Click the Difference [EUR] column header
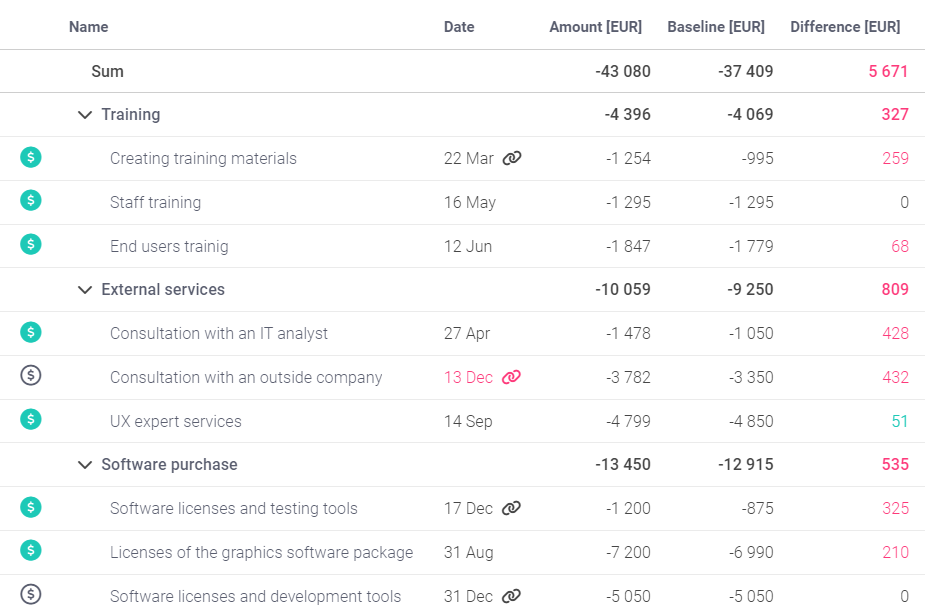The height and width of the screenshot is (615, 925). pyautogui.click(x=844, y=27)
